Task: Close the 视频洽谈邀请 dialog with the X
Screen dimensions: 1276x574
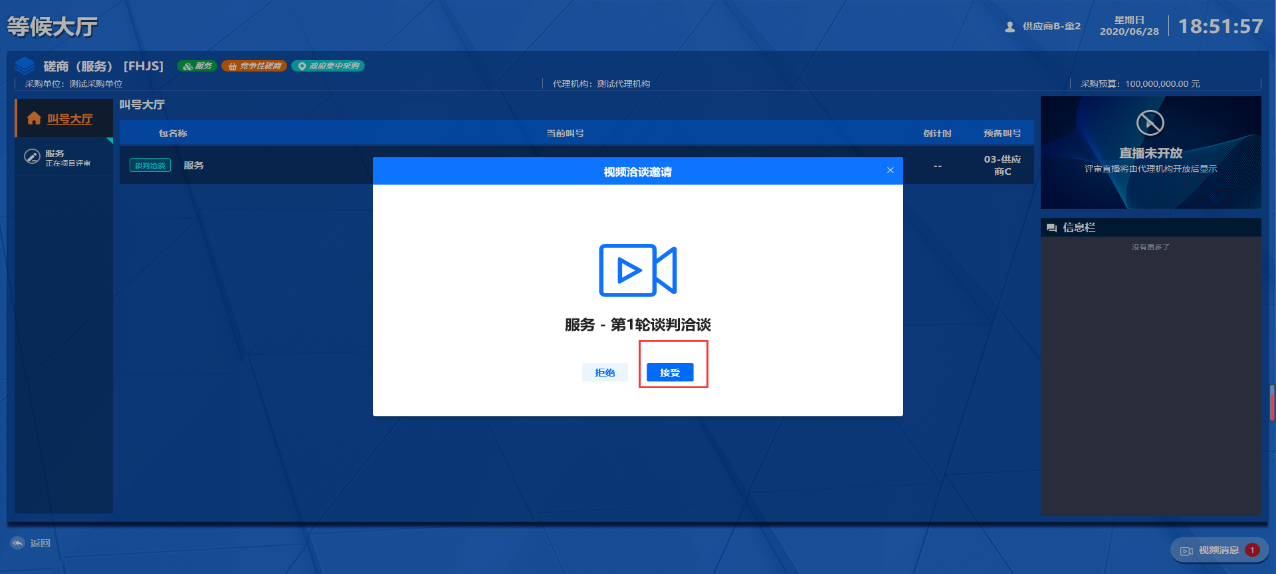Action: (x=890, y=170)
